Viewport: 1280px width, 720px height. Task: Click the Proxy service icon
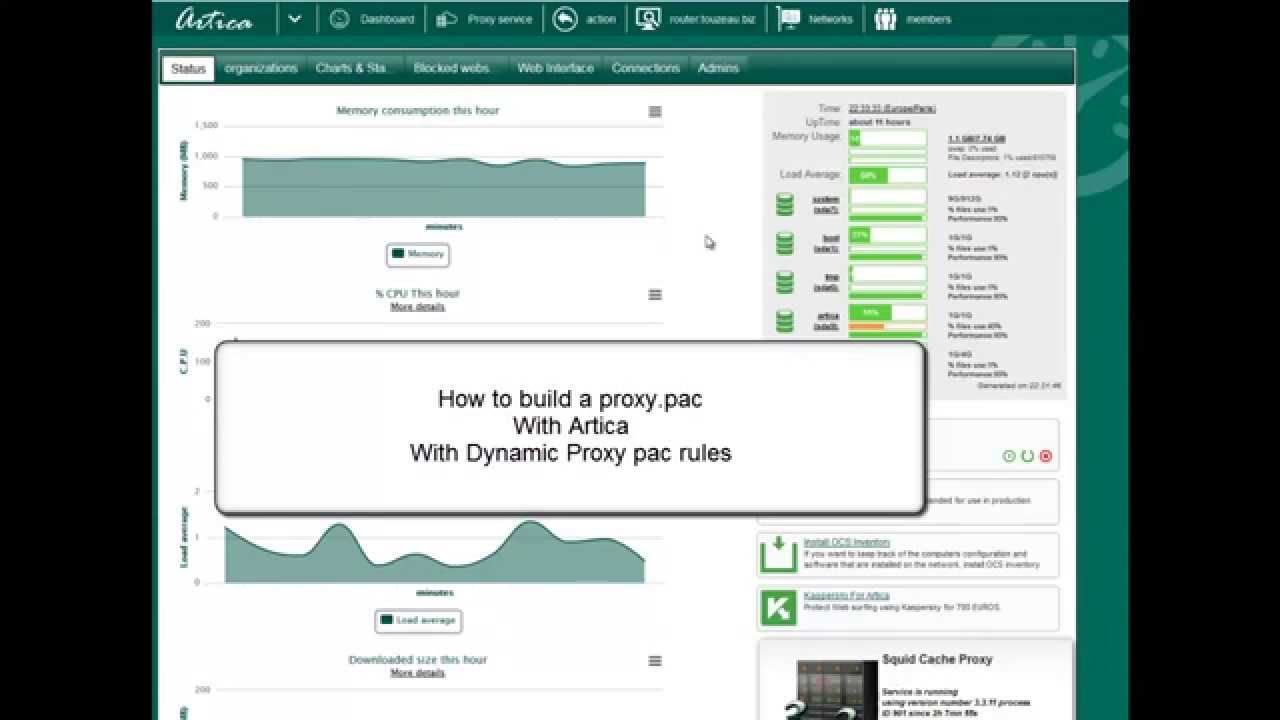tap(448, 19)
